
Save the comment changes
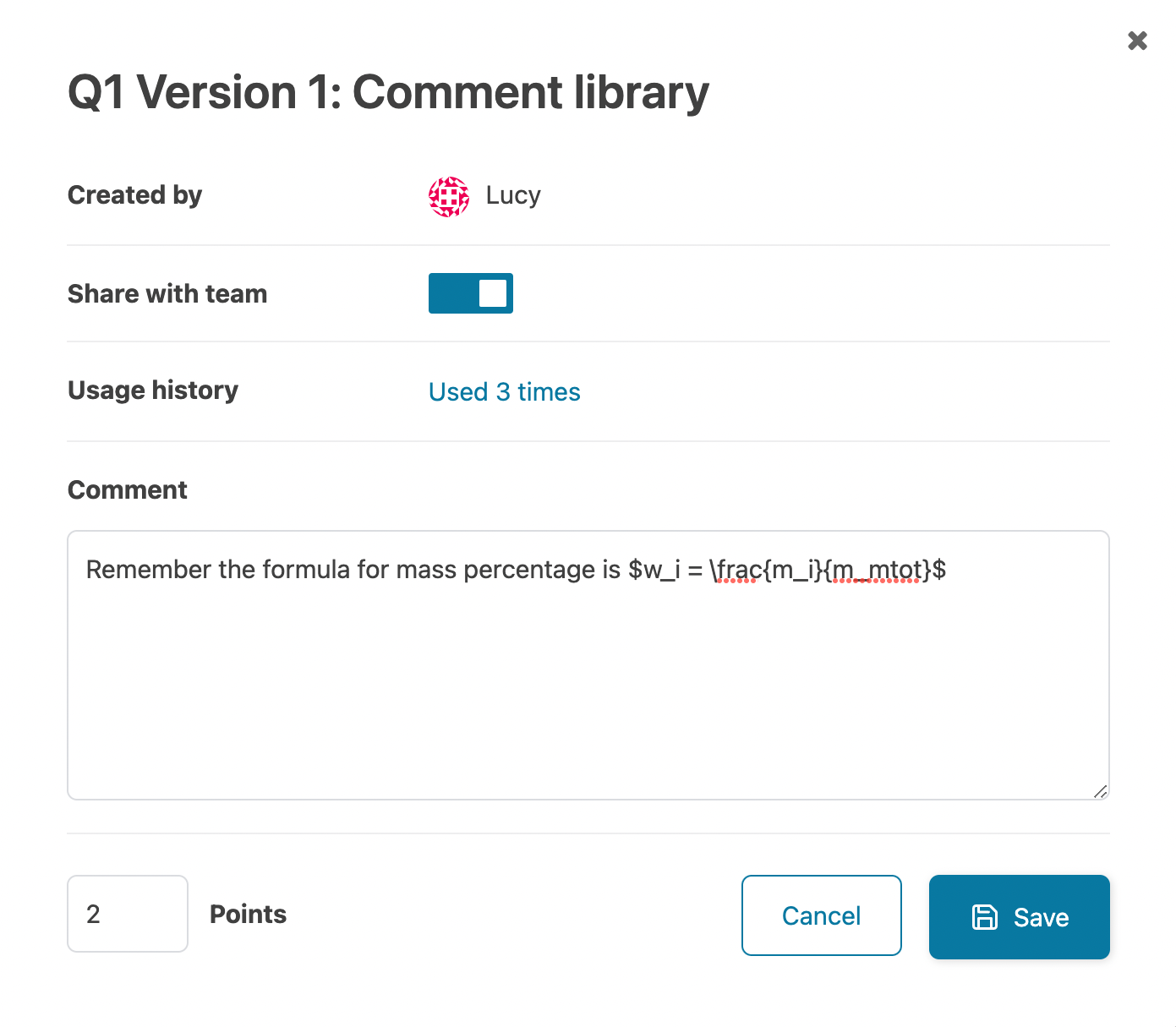tap(1020, 917)
